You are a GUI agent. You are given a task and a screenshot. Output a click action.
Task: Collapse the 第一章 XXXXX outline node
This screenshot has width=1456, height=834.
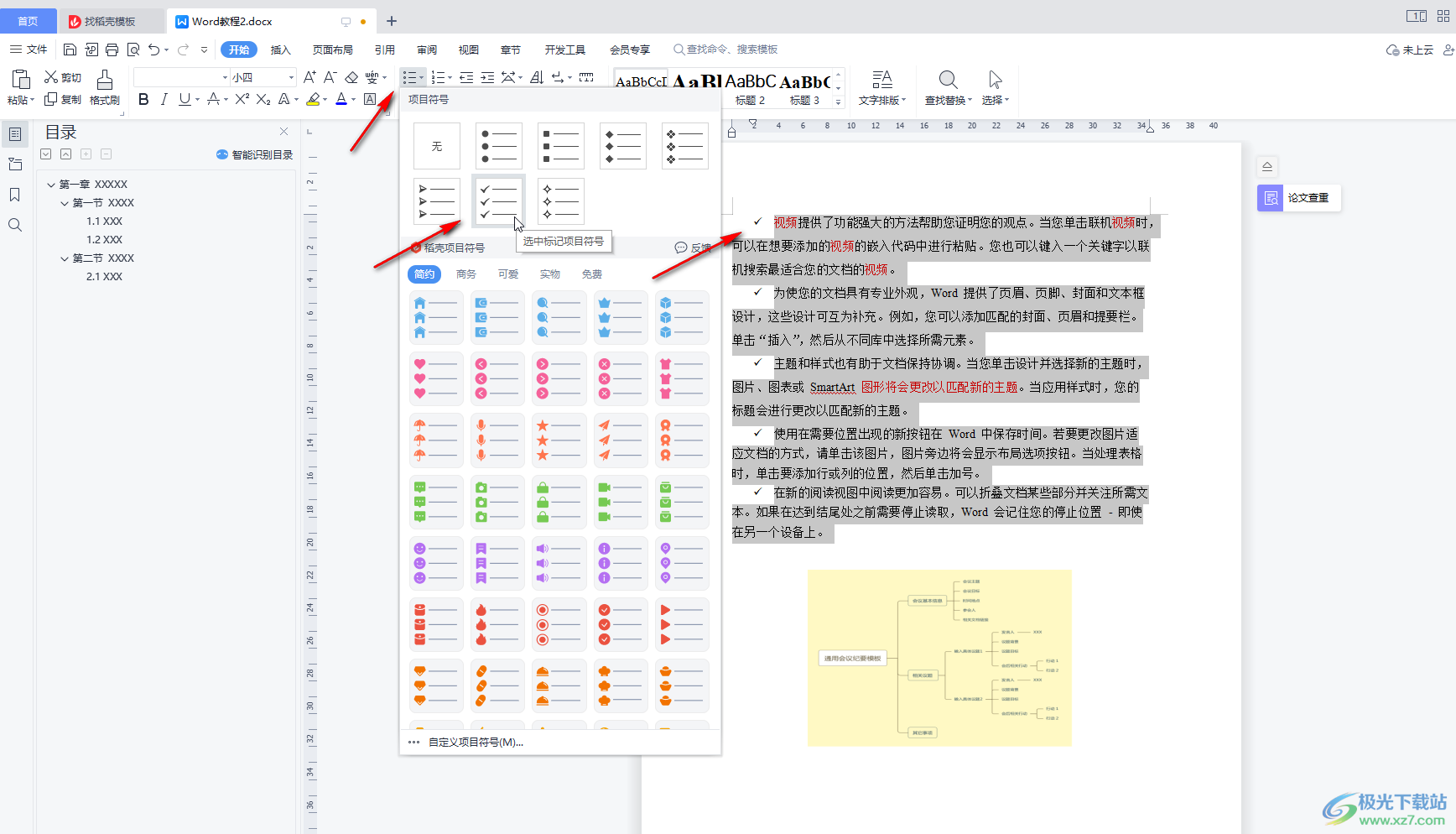pyautogui.click(x=51, y=185)
